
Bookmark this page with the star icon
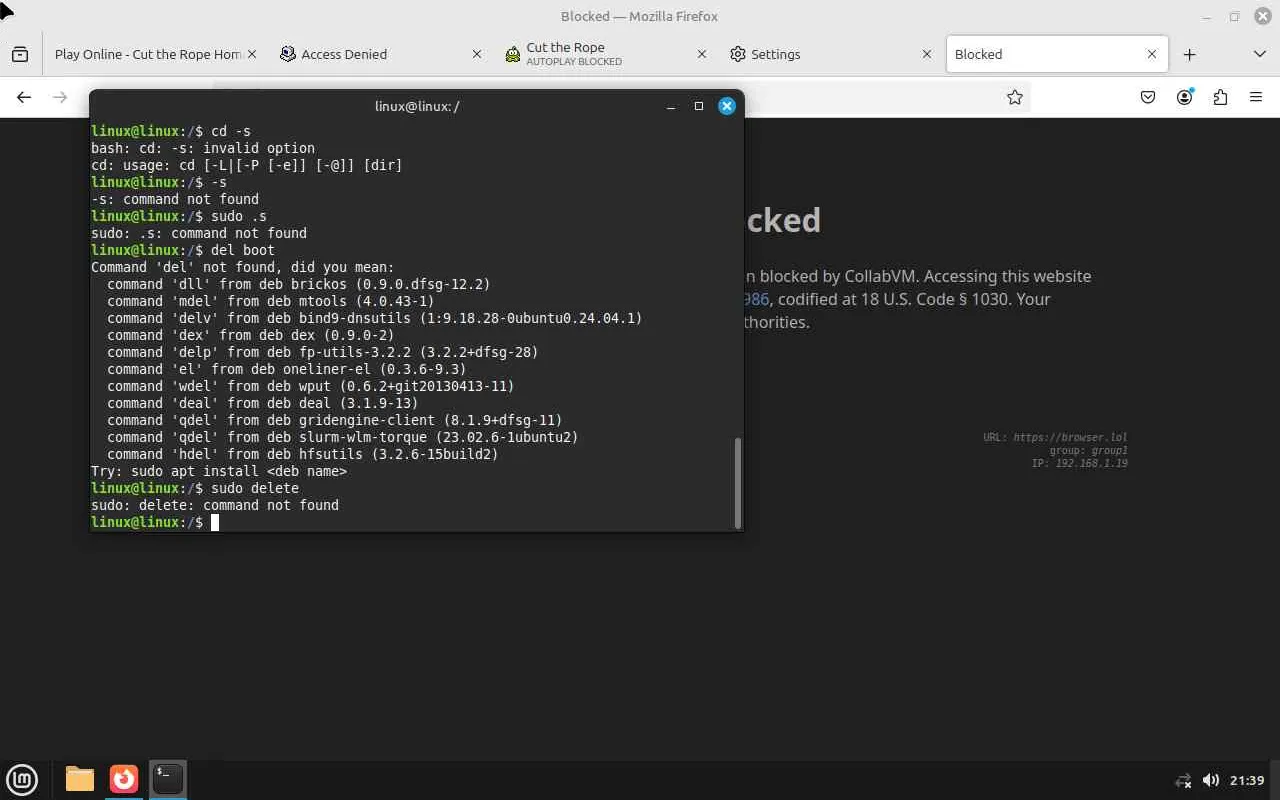(1015, 97)
